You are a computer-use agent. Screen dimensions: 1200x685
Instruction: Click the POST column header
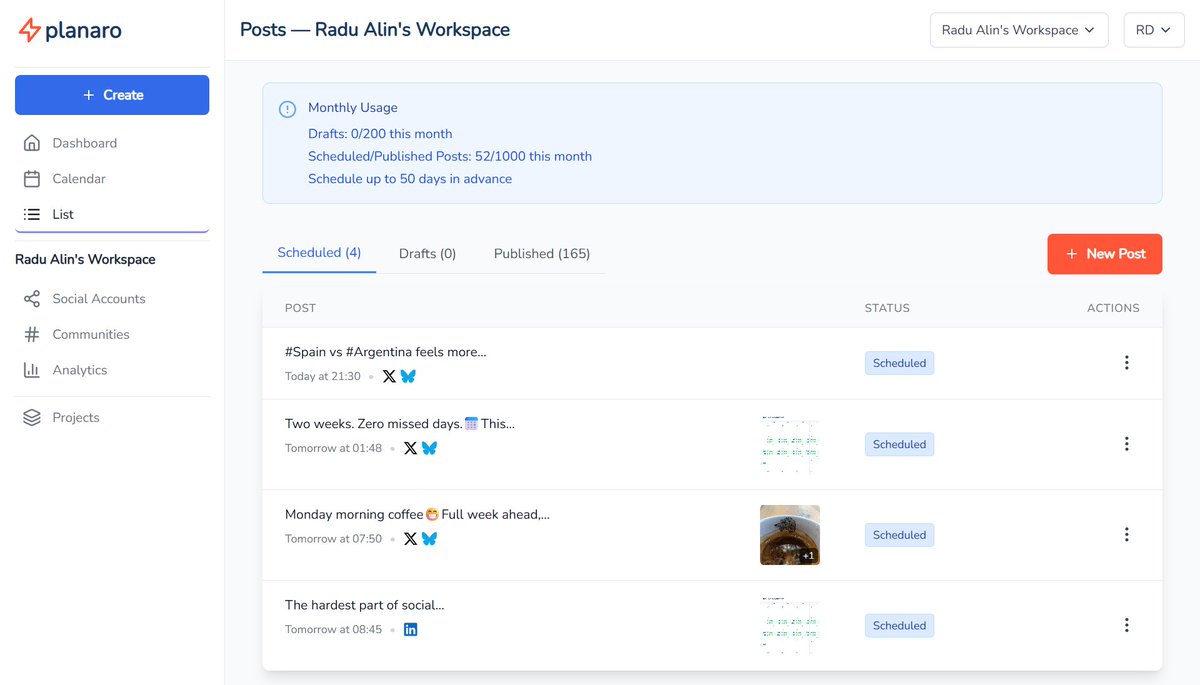click(x=300, y=308)
